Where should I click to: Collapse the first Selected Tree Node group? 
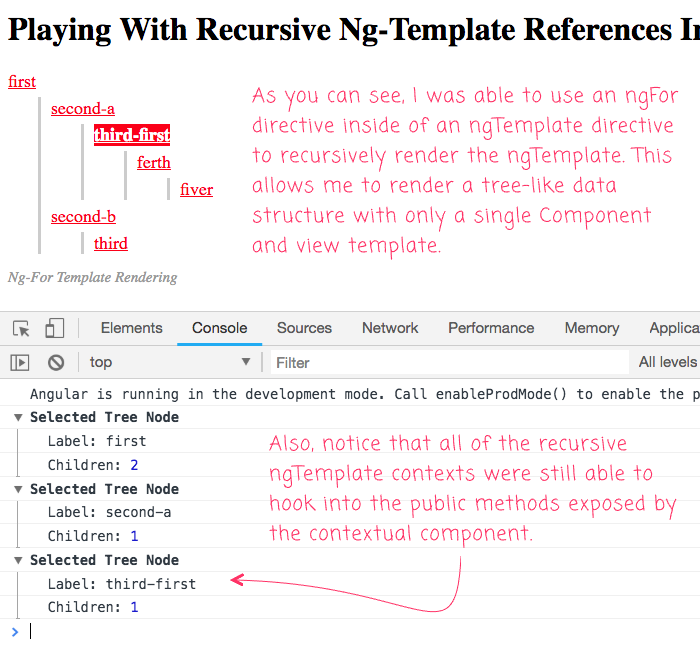coord(18,417)
